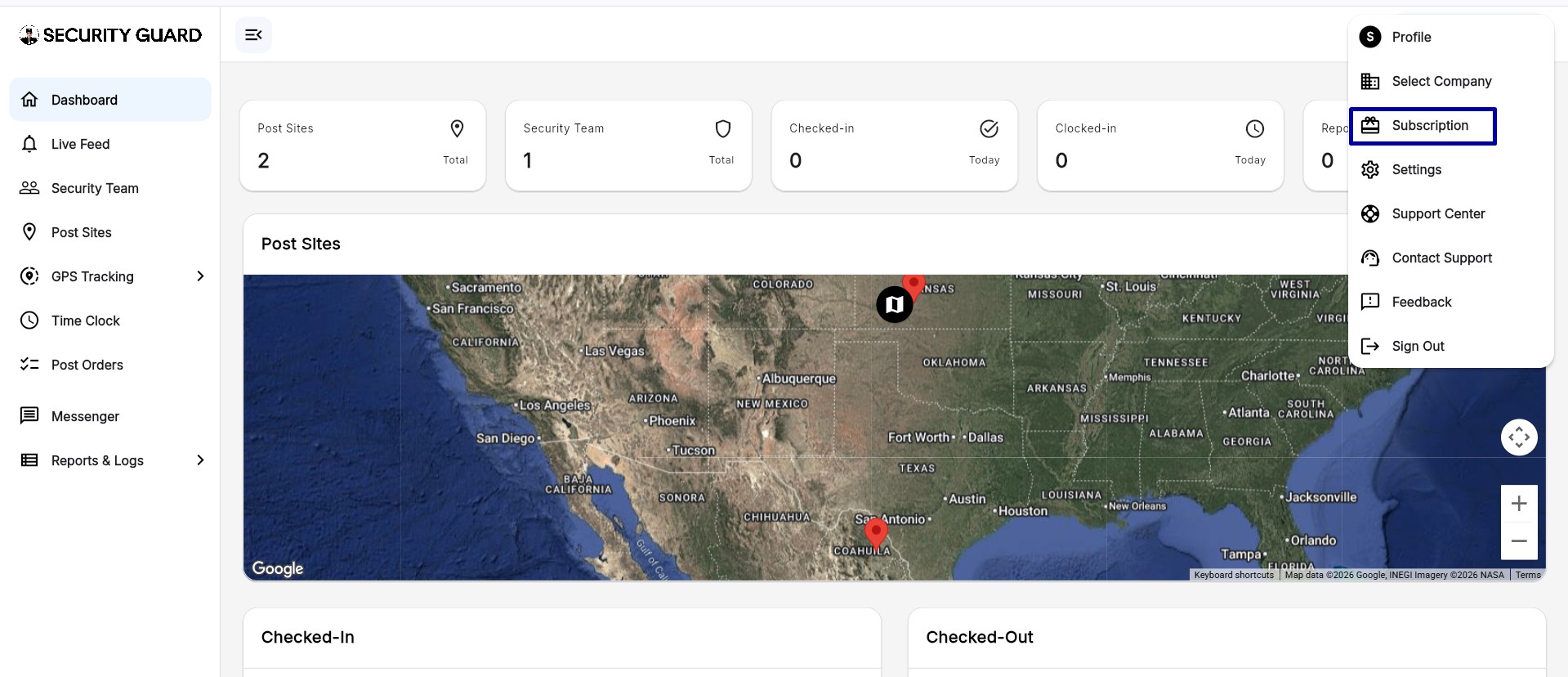
Task: Click the Checked-Out panel heading
Action: 980,637
